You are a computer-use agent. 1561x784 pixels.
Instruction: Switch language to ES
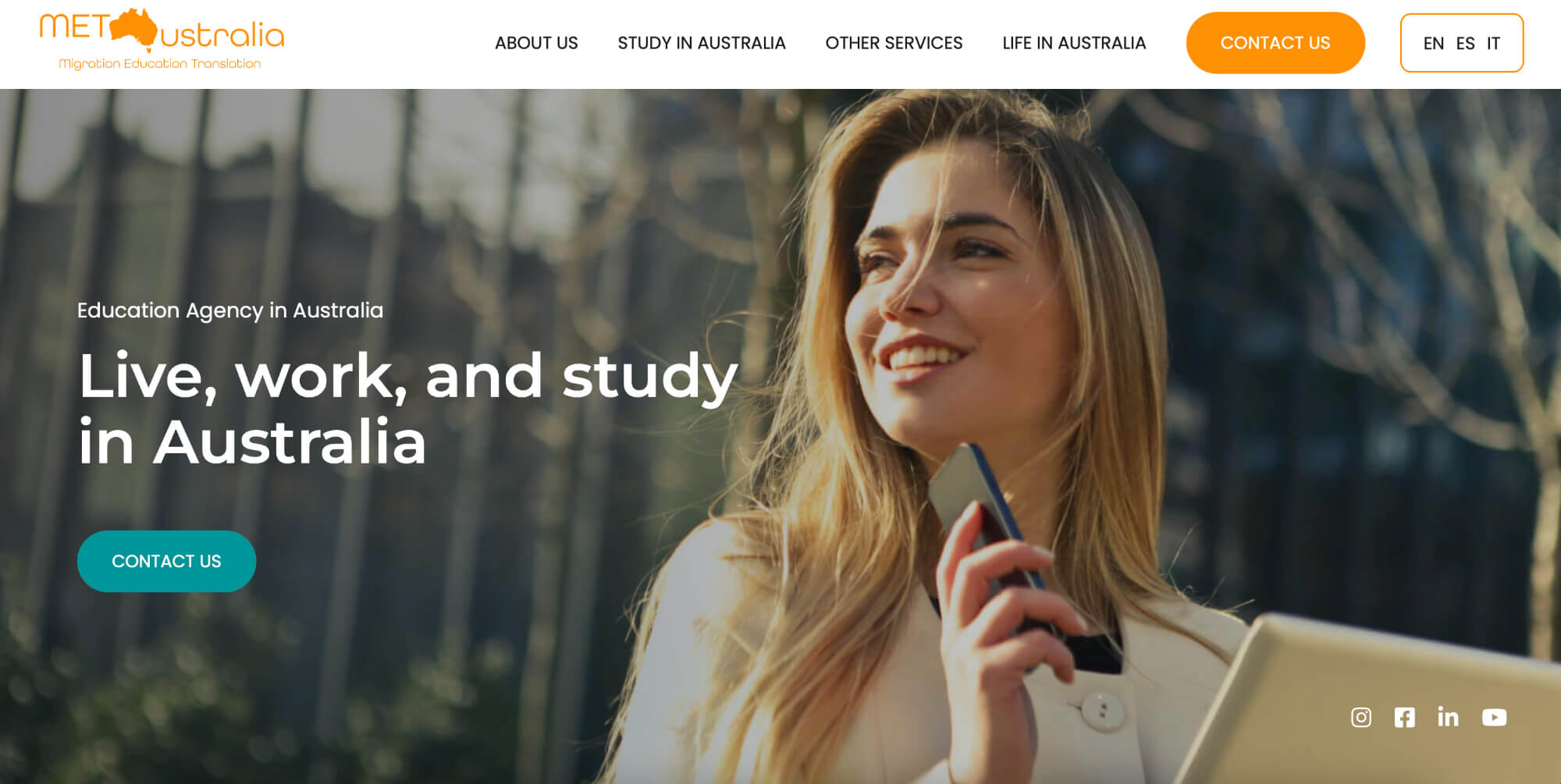click(x=1465, y=44)
